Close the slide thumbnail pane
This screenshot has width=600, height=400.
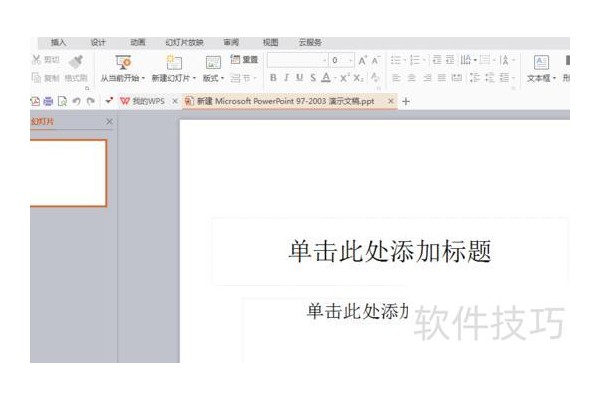[109, 121]
